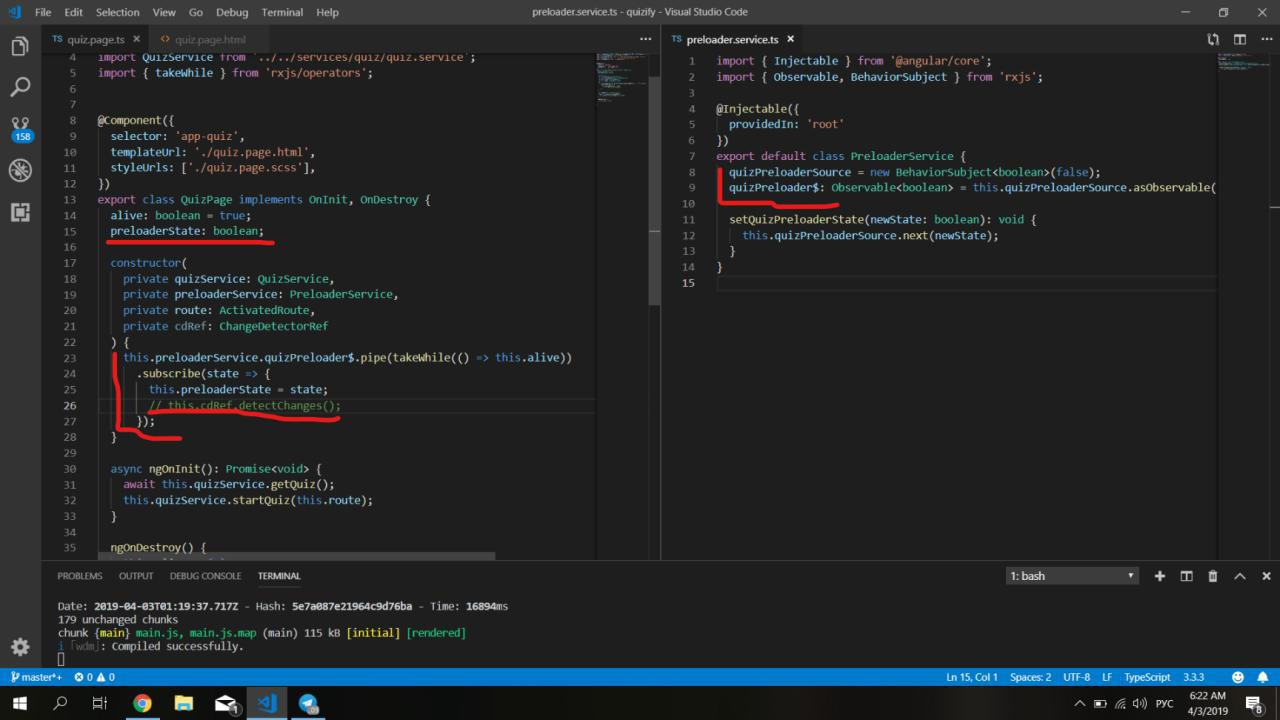Click the feedback smiley in status bar
The width and height of the screenshot is (1280, 720).
coord(1239,677)
